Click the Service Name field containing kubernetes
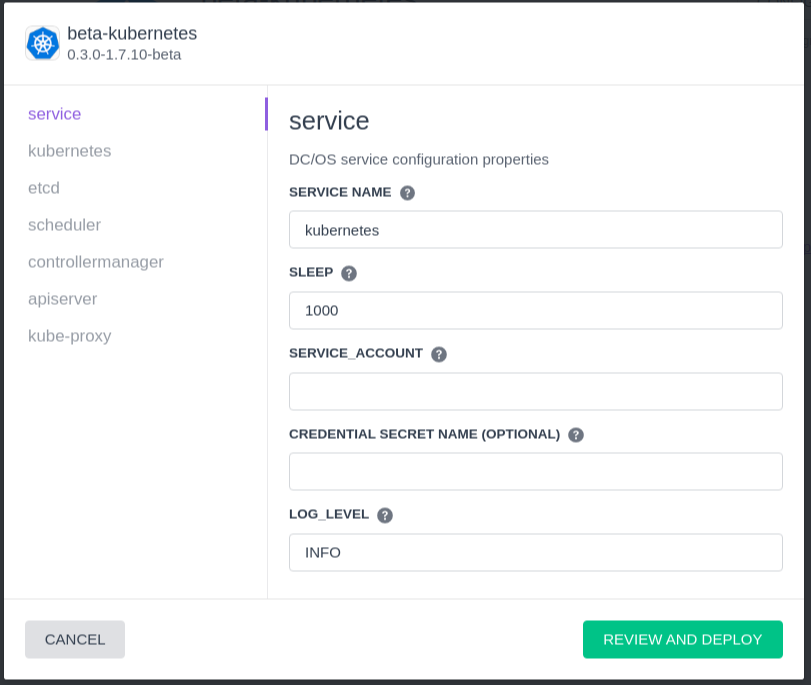The image size is (811, 685). 535,230
